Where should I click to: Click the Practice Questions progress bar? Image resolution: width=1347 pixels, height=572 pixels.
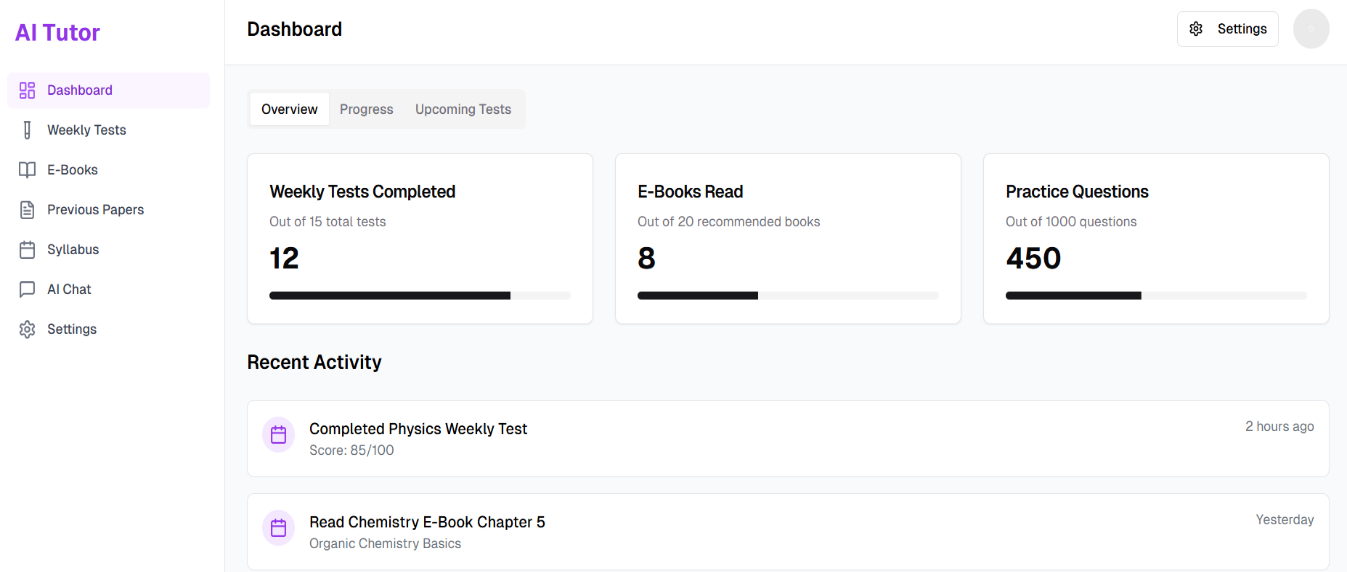click(1156, 296)
